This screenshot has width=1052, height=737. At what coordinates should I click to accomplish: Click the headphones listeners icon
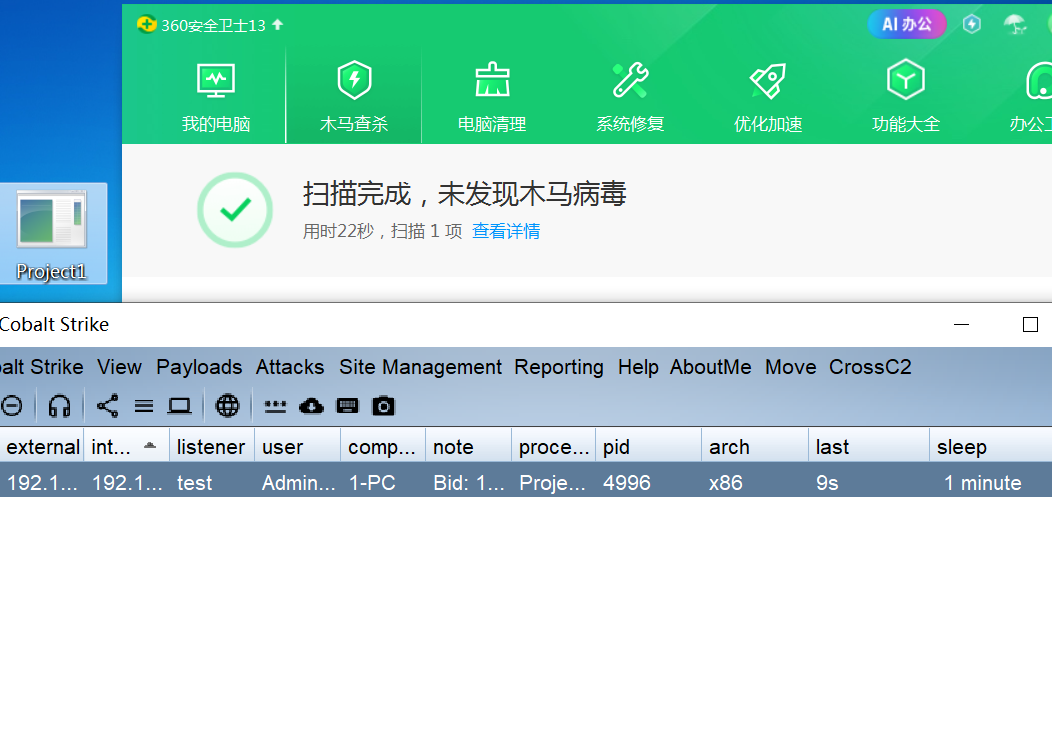click(60, 406)
